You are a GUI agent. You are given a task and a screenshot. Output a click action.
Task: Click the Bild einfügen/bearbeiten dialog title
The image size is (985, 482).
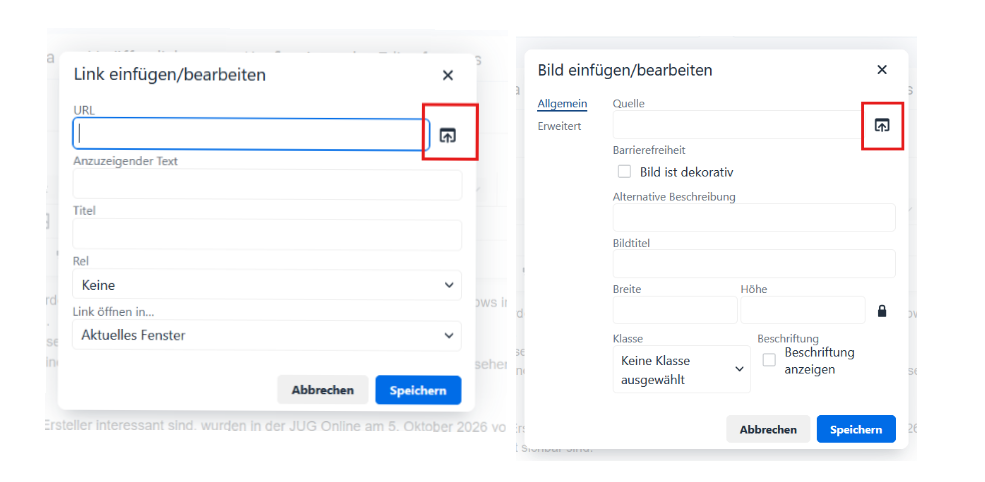click(x=625, y=70)
